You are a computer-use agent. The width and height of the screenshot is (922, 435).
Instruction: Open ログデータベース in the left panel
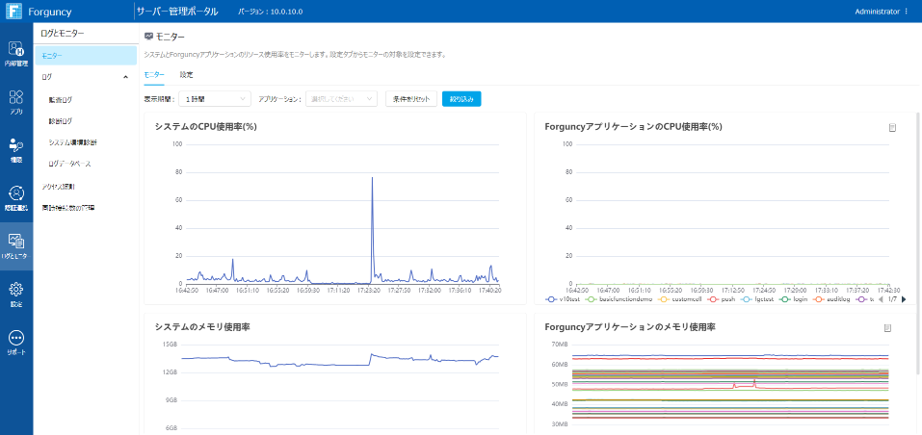point(70,163)
